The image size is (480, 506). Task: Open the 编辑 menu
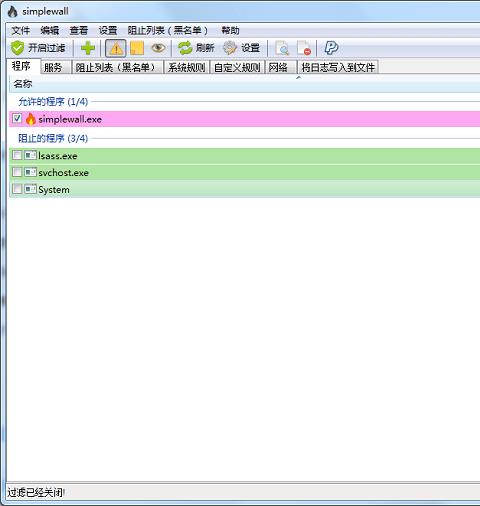(50, 31)
